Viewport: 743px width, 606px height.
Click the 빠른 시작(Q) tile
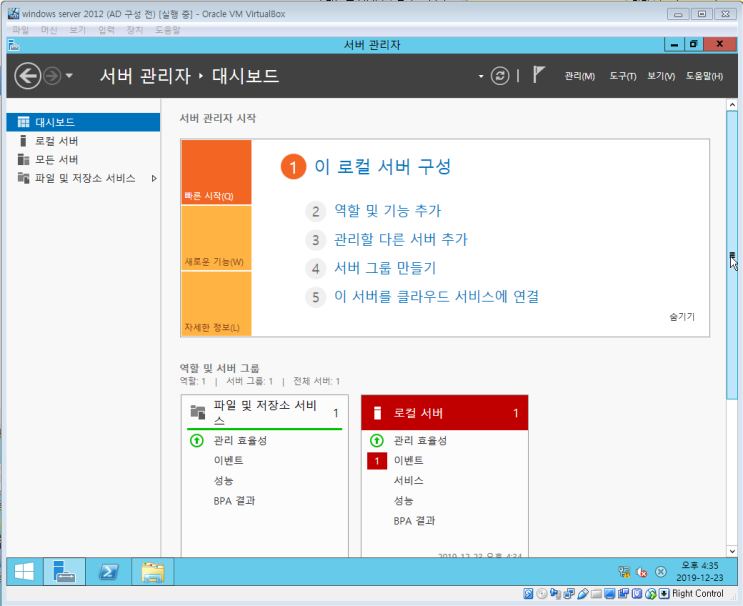tap(216, 172)
